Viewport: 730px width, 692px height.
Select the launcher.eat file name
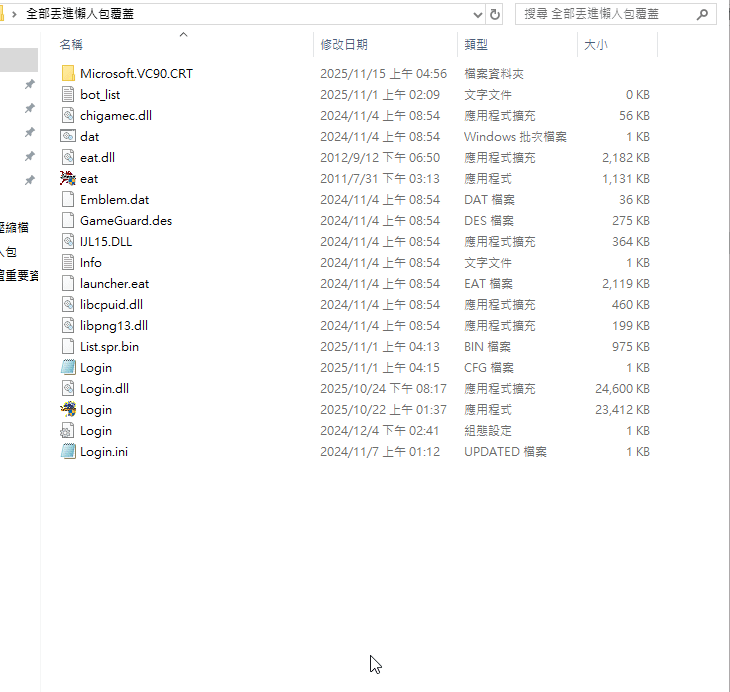click(x=115, y=283)
